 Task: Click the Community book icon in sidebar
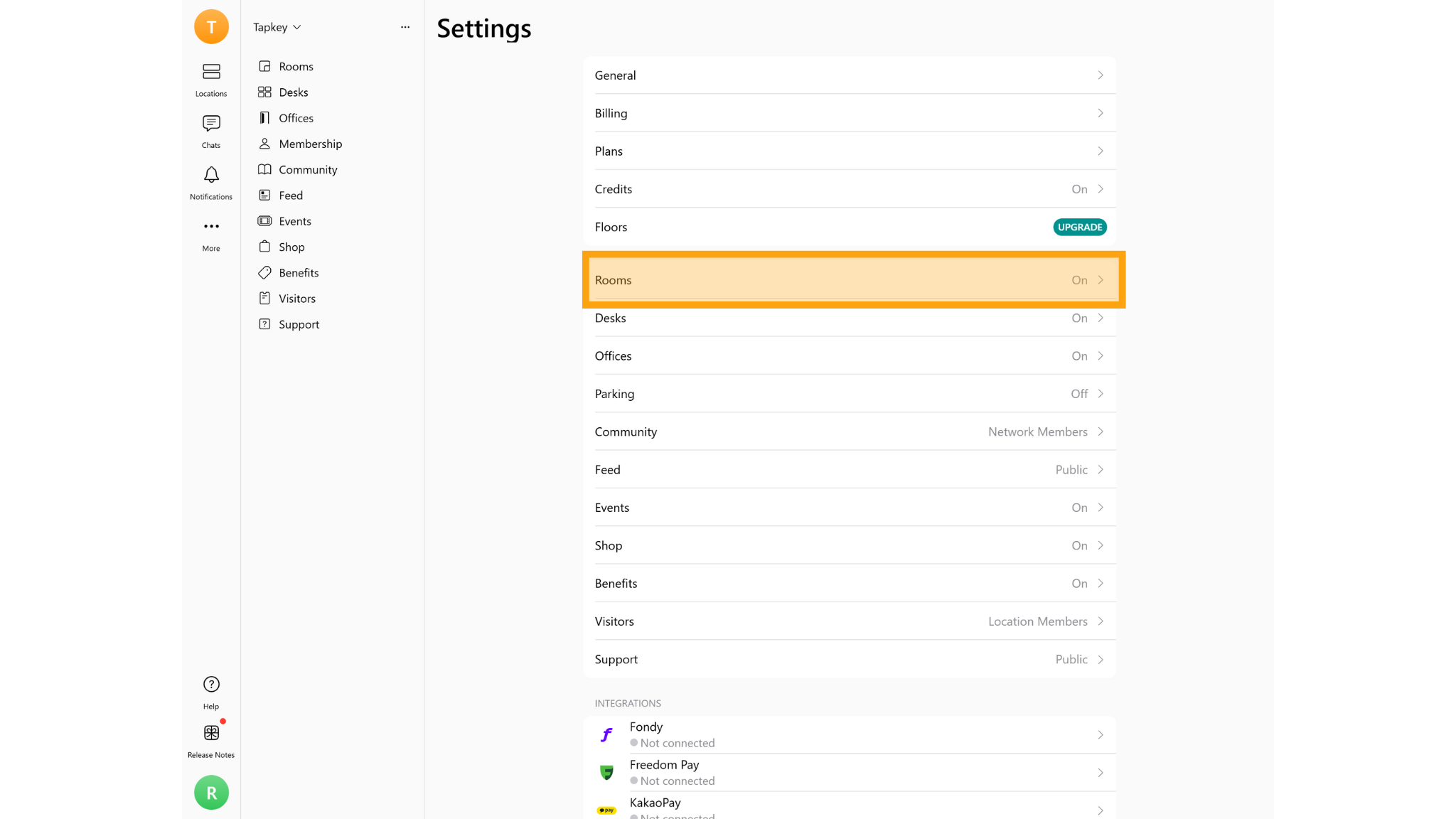point(264,169)
